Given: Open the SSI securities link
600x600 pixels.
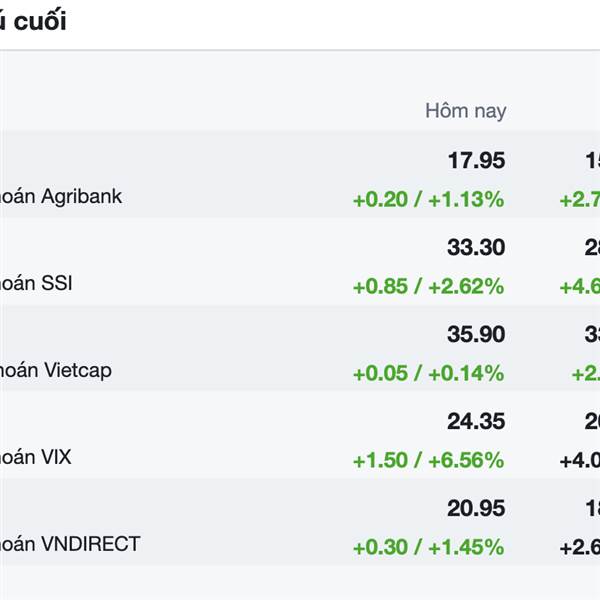Looking at the screenshot, I should point(36,283).
